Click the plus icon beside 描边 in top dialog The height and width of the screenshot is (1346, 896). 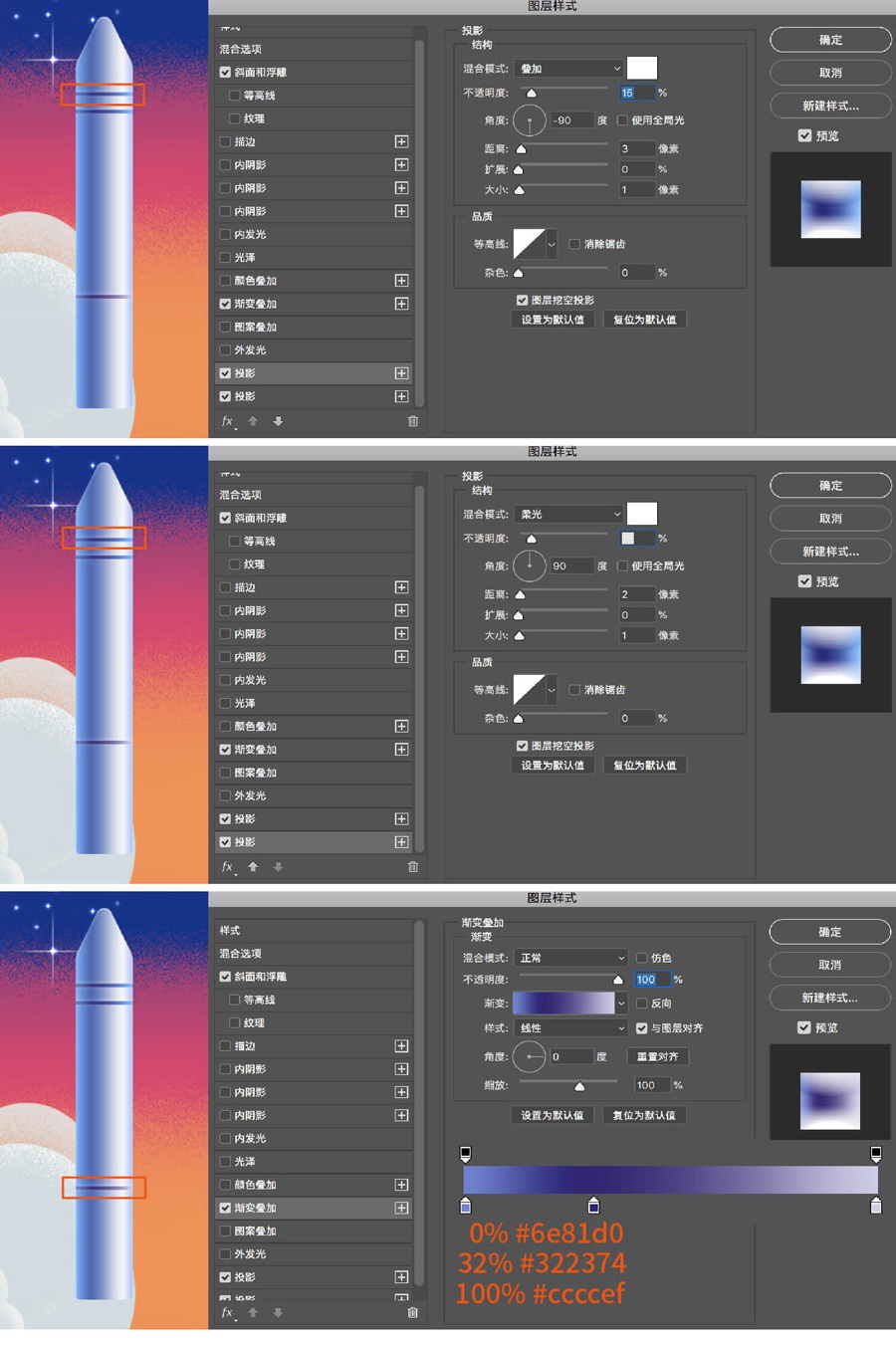point(401,141)
